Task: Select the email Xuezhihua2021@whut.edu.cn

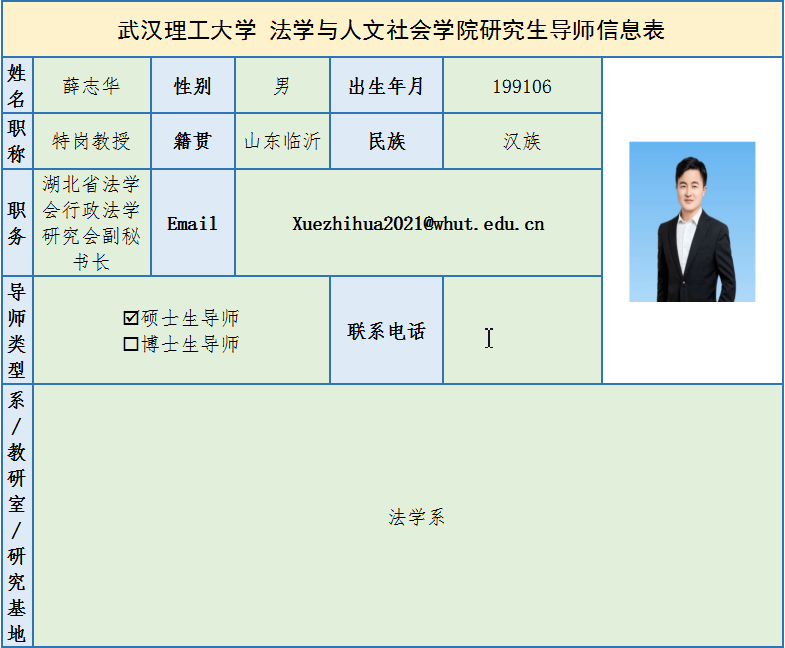Action: tap(419, 223)
